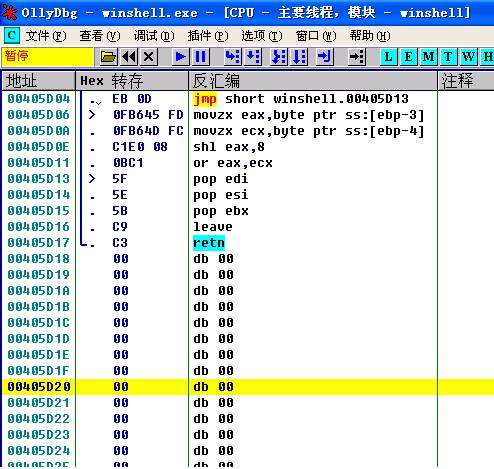Open the 选项(T) menu

(x=262, y=36)
